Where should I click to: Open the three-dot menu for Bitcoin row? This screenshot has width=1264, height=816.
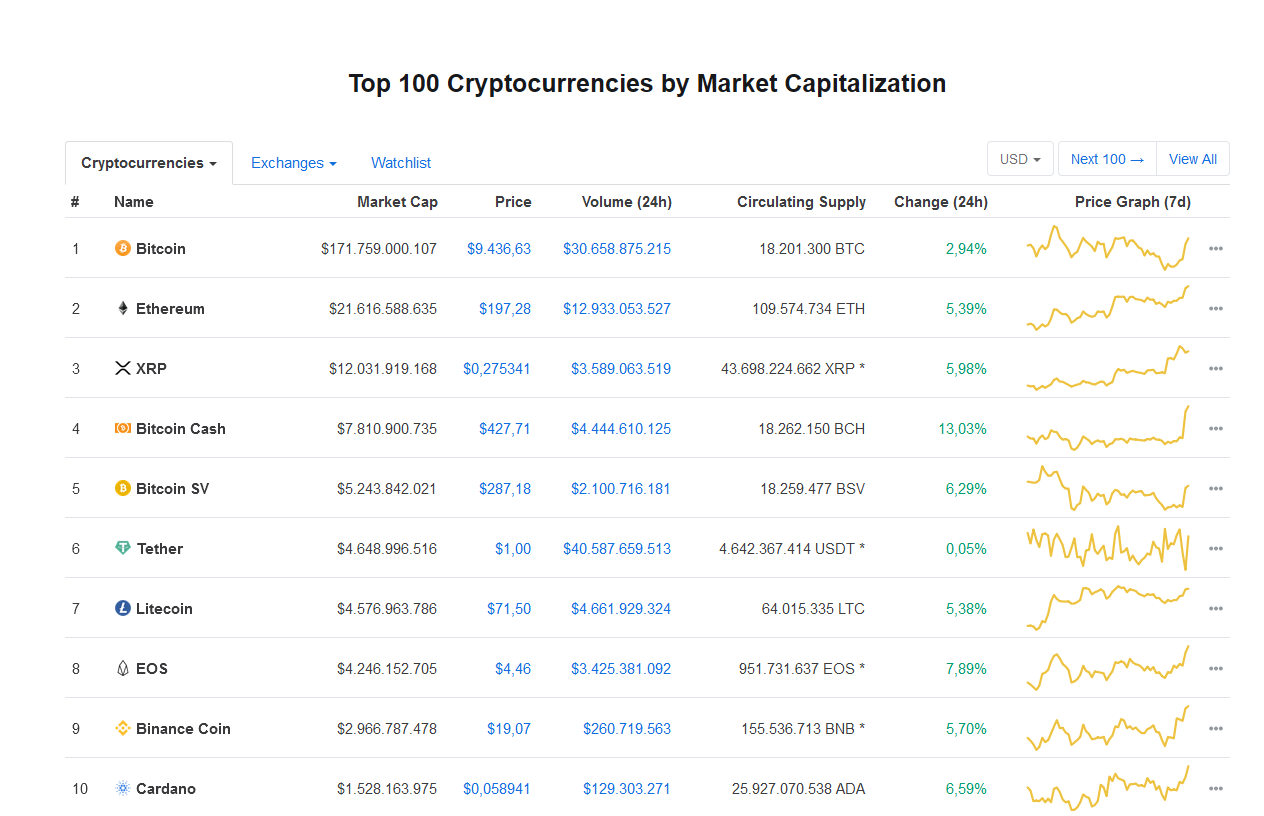(1215, 248)
